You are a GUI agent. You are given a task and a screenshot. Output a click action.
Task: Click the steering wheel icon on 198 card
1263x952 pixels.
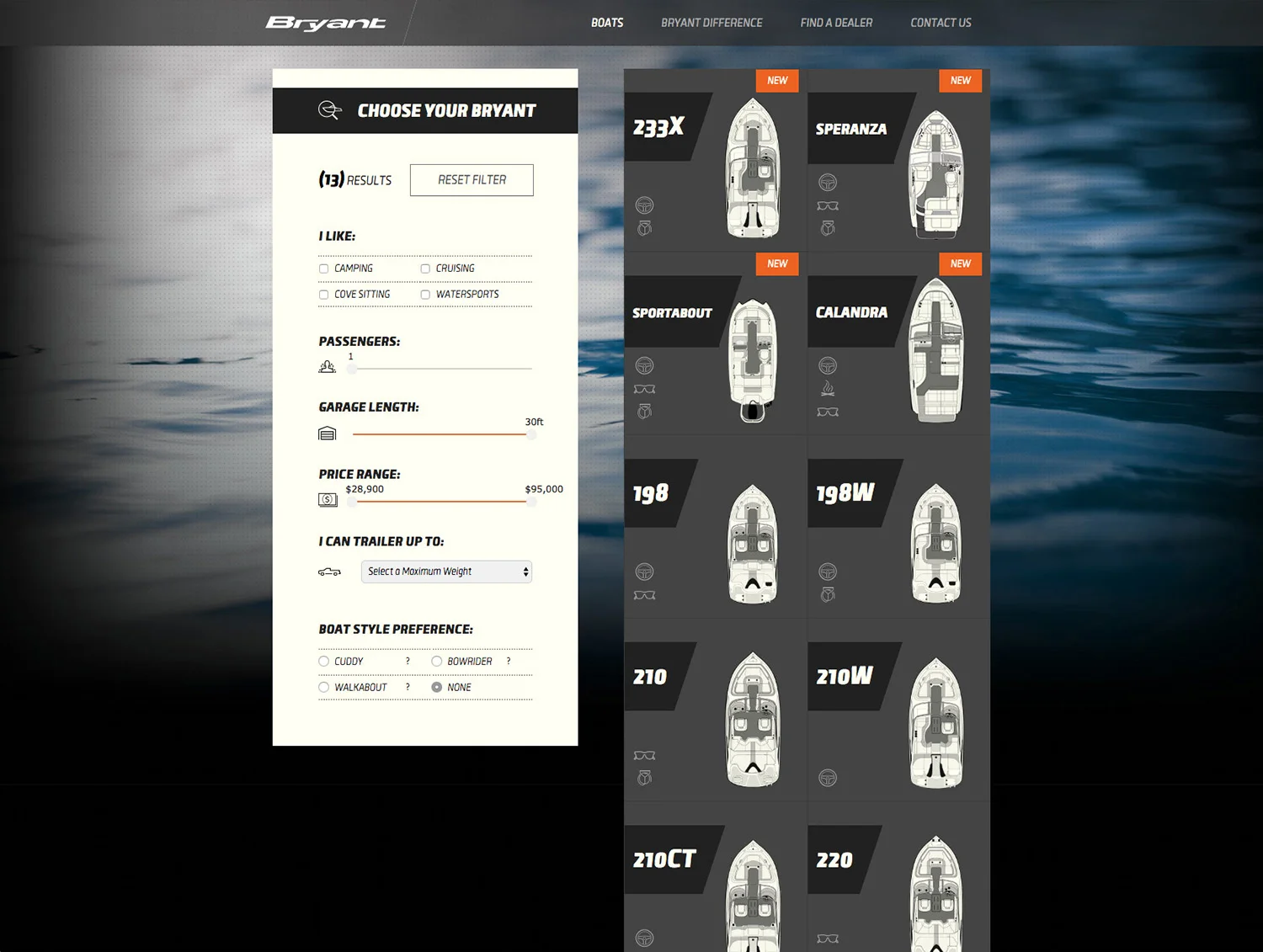pyautogui.click(x=644, y=572)
